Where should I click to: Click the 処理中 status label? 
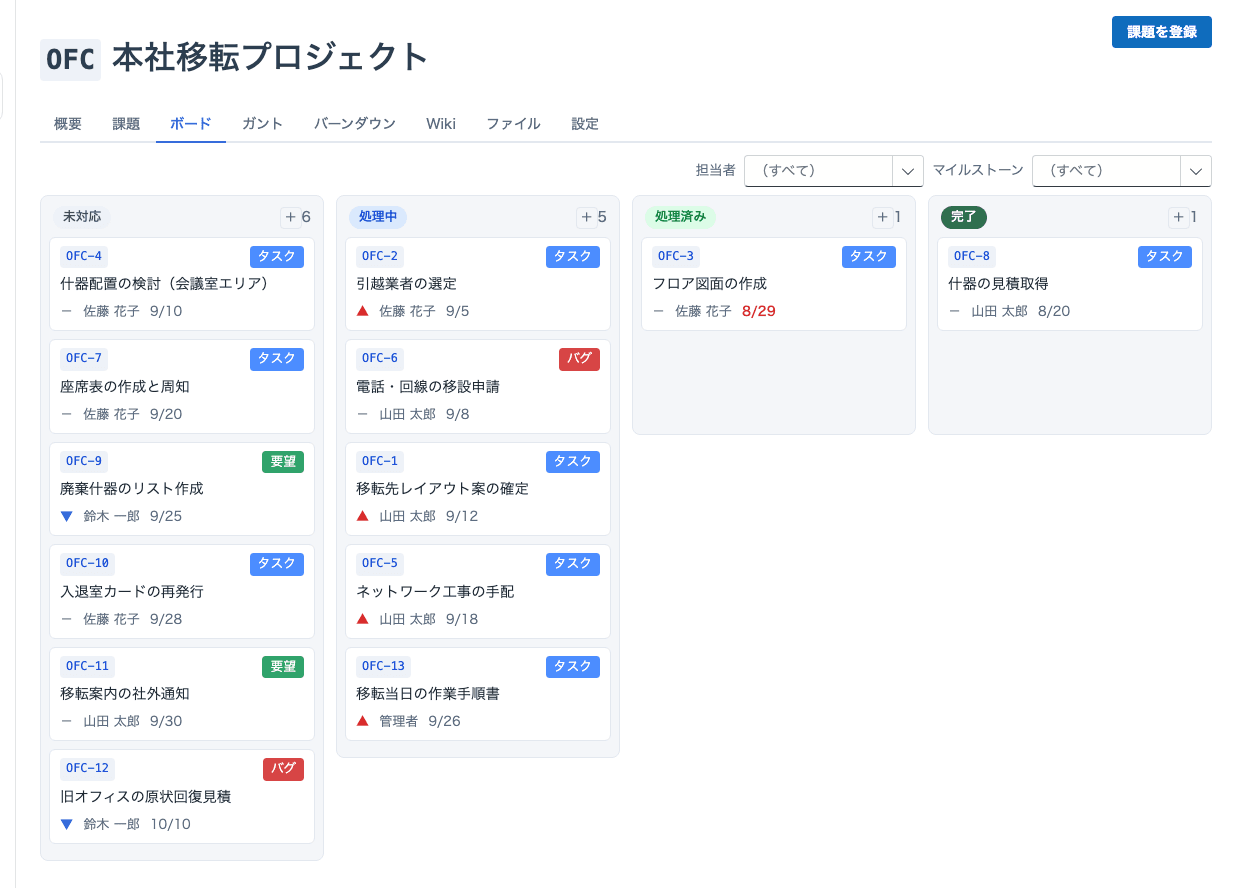[x=378, y=217]
